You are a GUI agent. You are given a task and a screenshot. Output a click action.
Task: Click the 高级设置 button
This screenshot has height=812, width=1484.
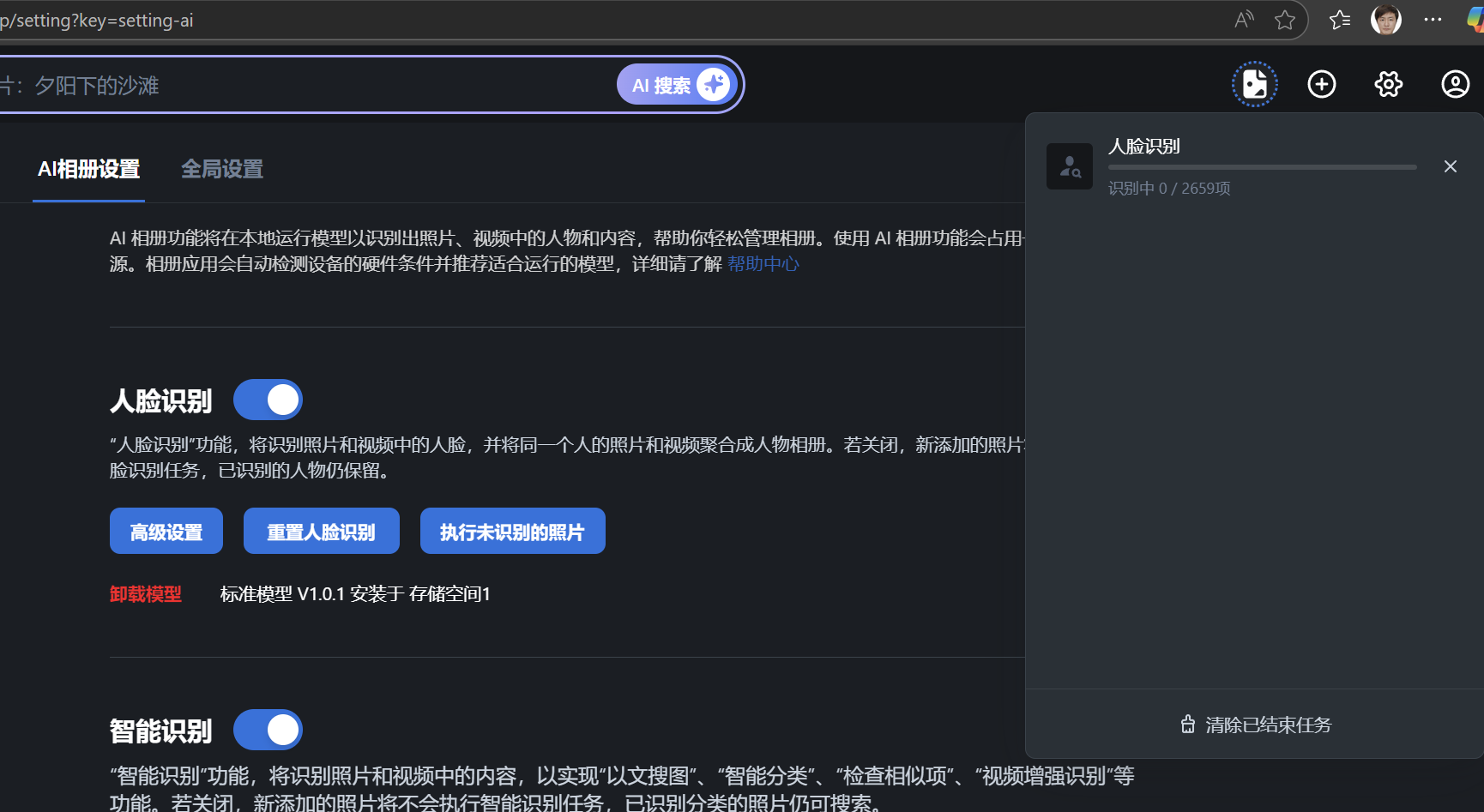point(166,532)
